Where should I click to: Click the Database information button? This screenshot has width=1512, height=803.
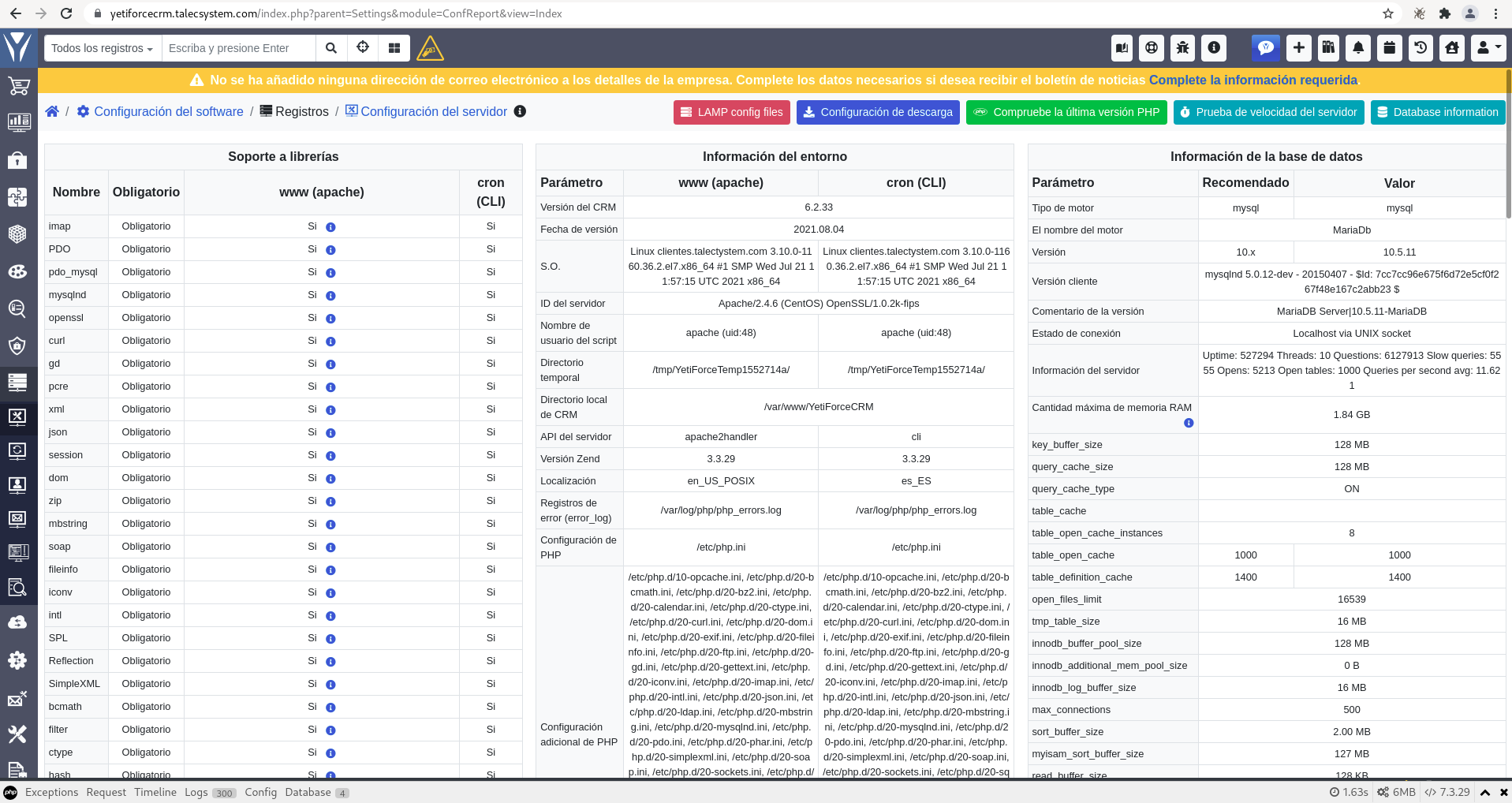(x=1438, y=112)
